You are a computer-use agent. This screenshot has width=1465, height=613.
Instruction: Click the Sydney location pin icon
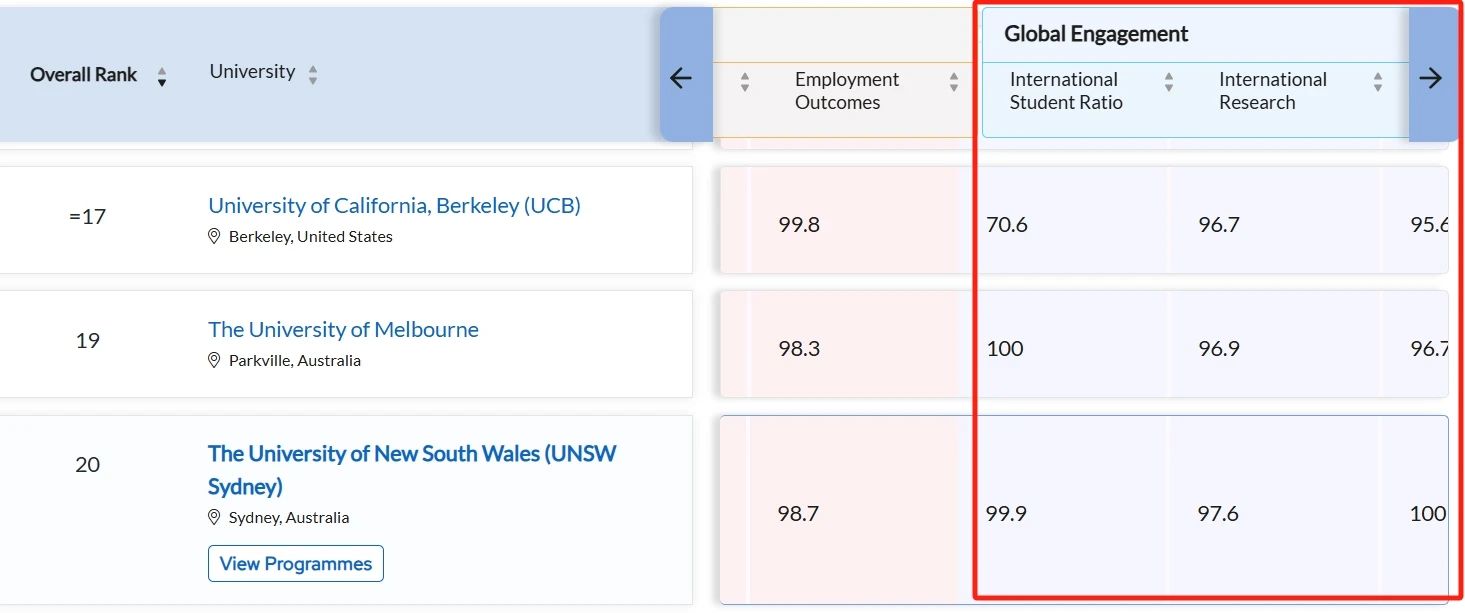coord(214,518)
